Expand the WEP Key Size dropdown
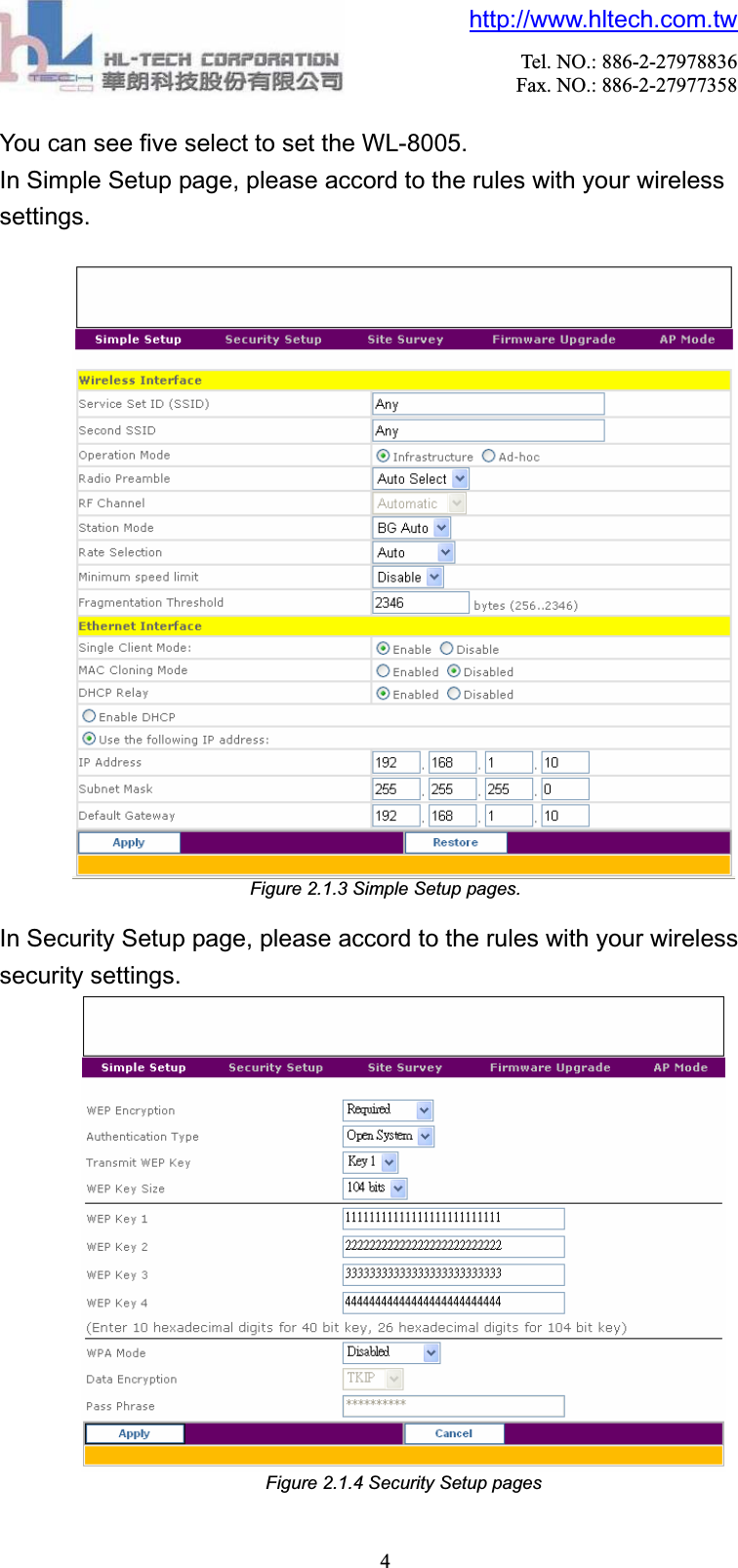 [397, 1187]
